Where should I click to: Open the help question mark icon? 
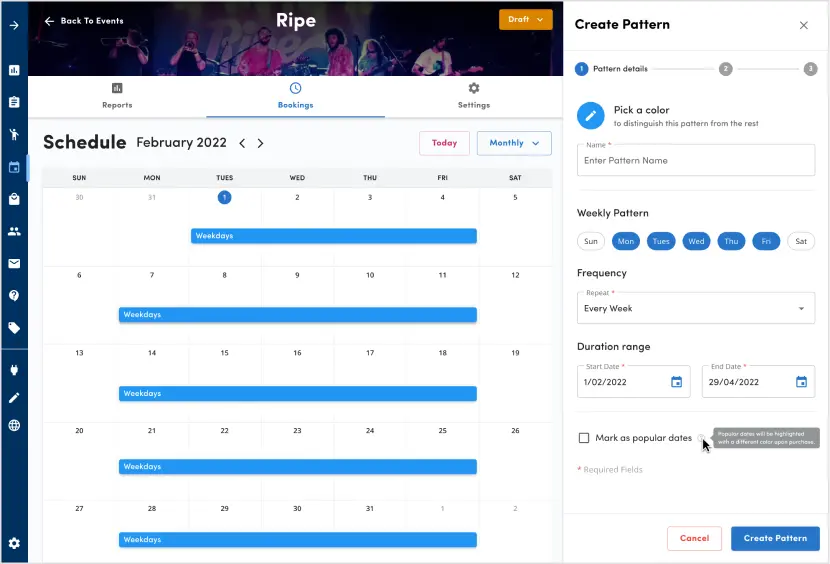tap(14, 296)
